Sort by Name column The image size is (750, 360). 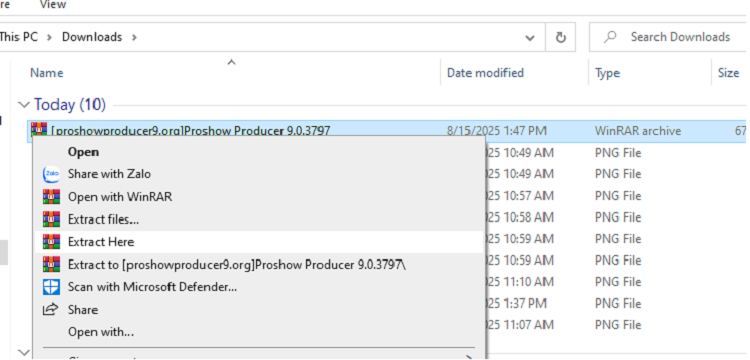coord(46,73)
